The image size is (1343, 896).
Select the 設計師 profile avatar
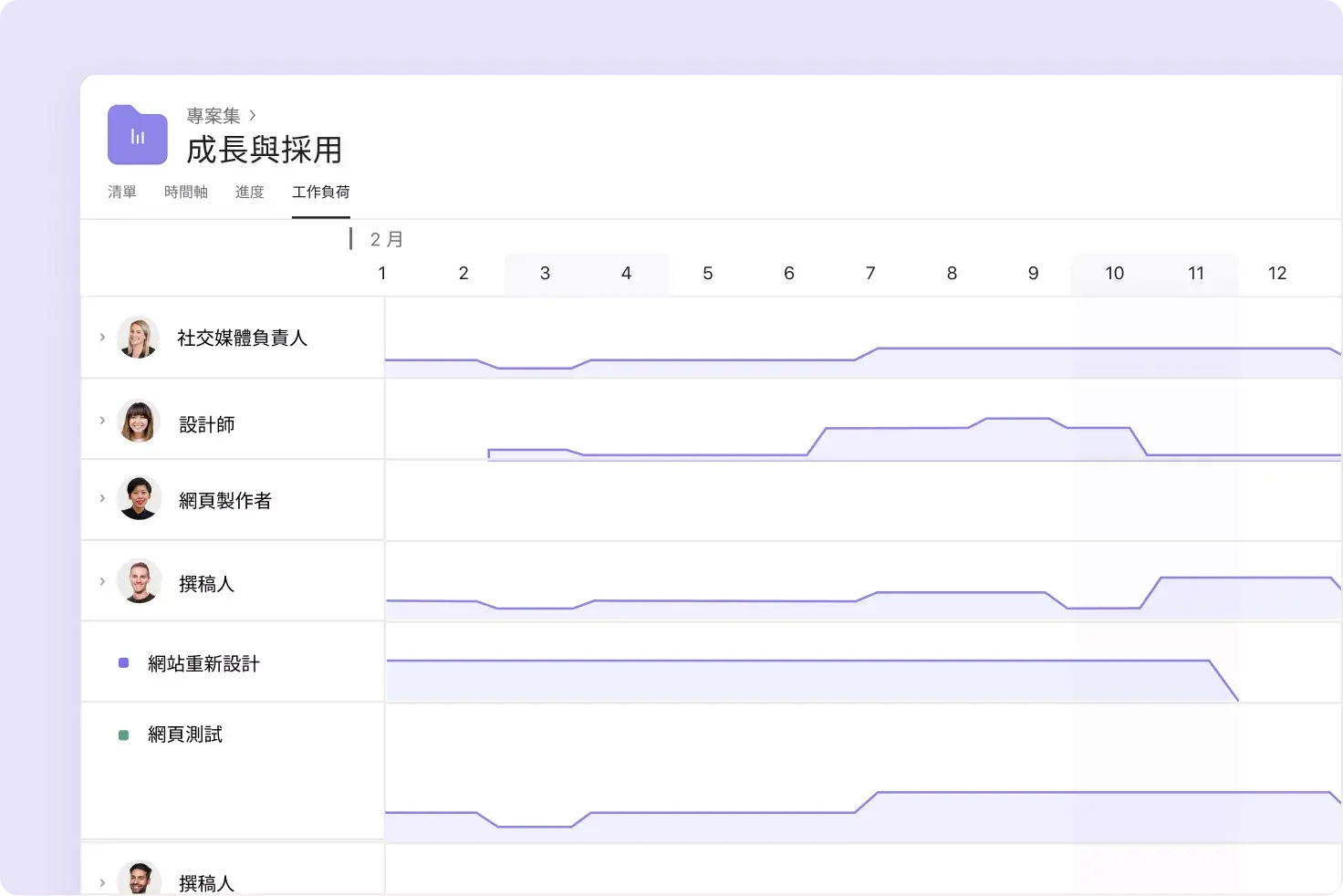138,422
